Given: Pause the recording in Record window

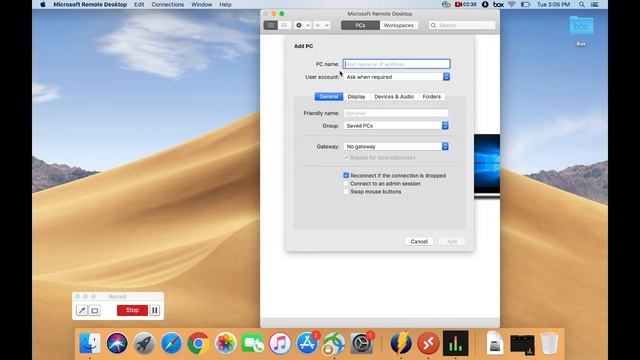Looking at the screenshot, I should point(155,311).
